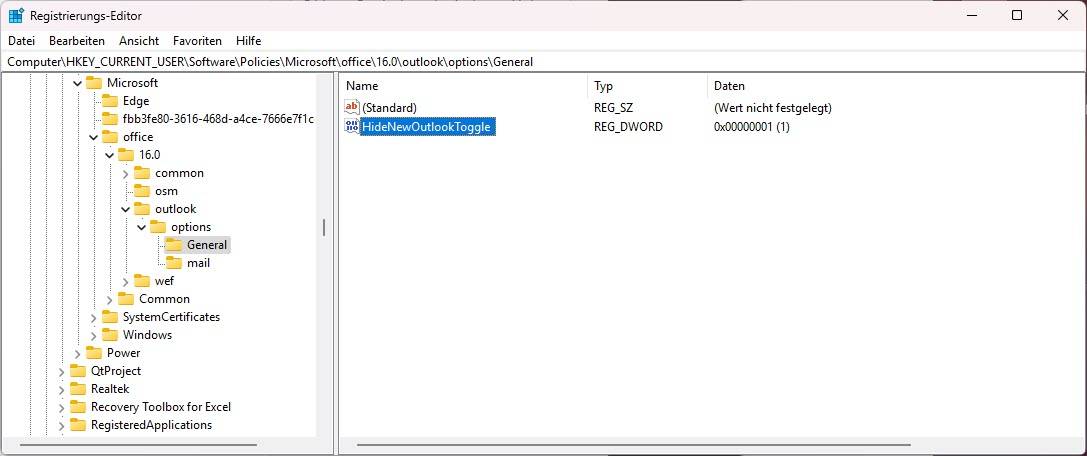The image size is (1087, 456).
Task: Expand the SystemCertificates key
Action: tap(94, 317)
